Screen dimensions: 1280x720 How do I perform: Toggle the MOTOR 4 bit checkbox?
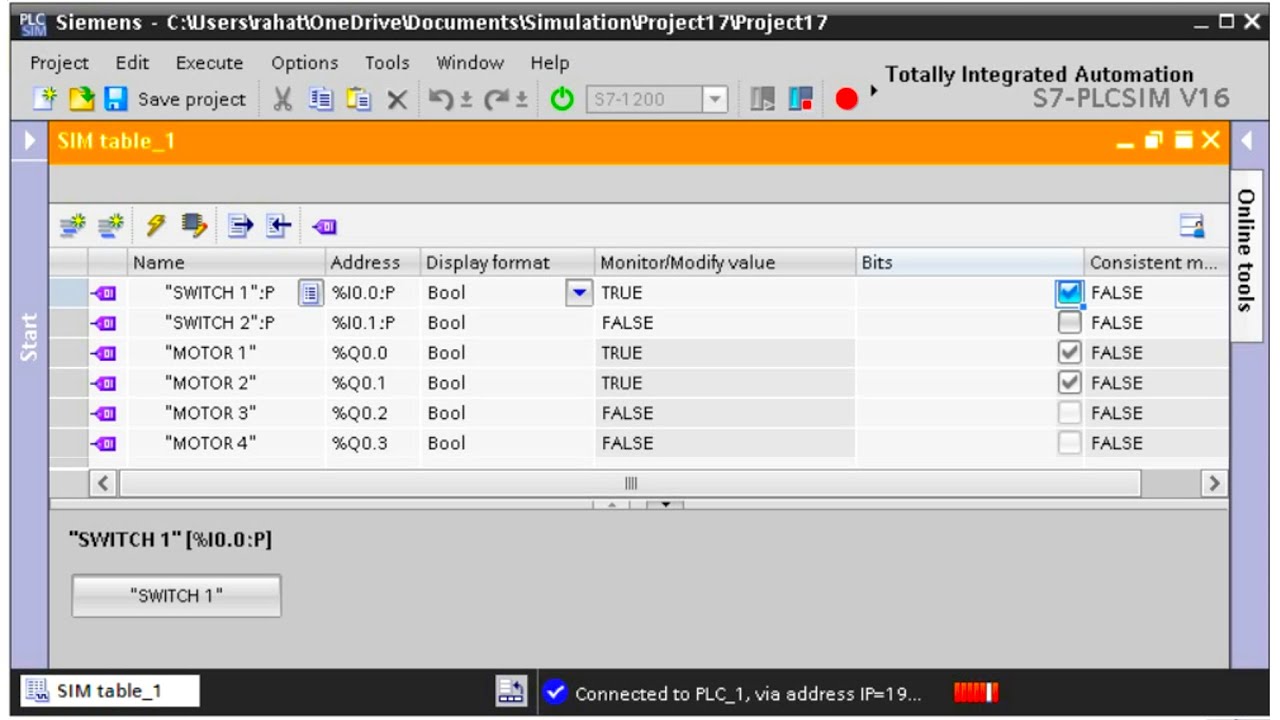point(1069,443)
